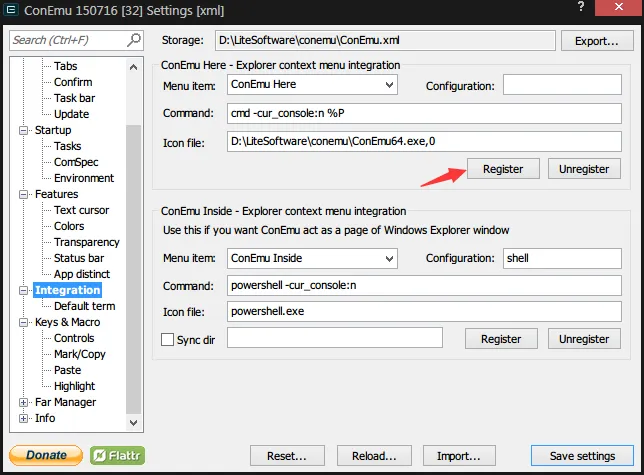
Task: Click the Storage path field
Action: tap(385, 40)
